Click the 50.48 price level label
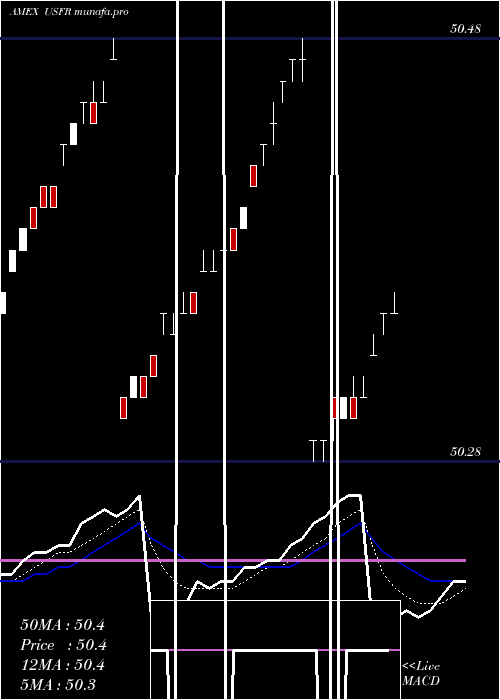The image size is (500, 700). click(x=465, y=29)
